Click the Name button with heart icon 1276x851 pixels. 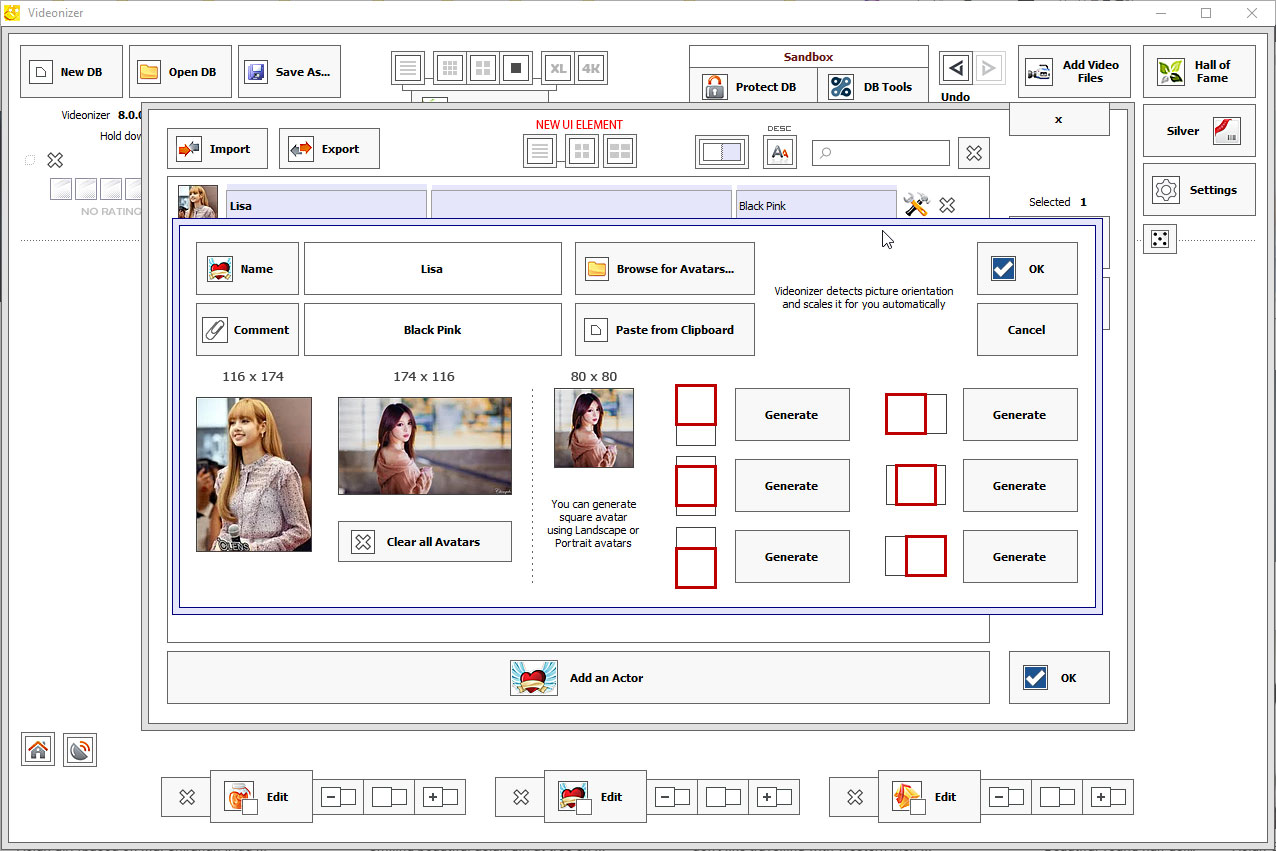(x=247, y=269)
